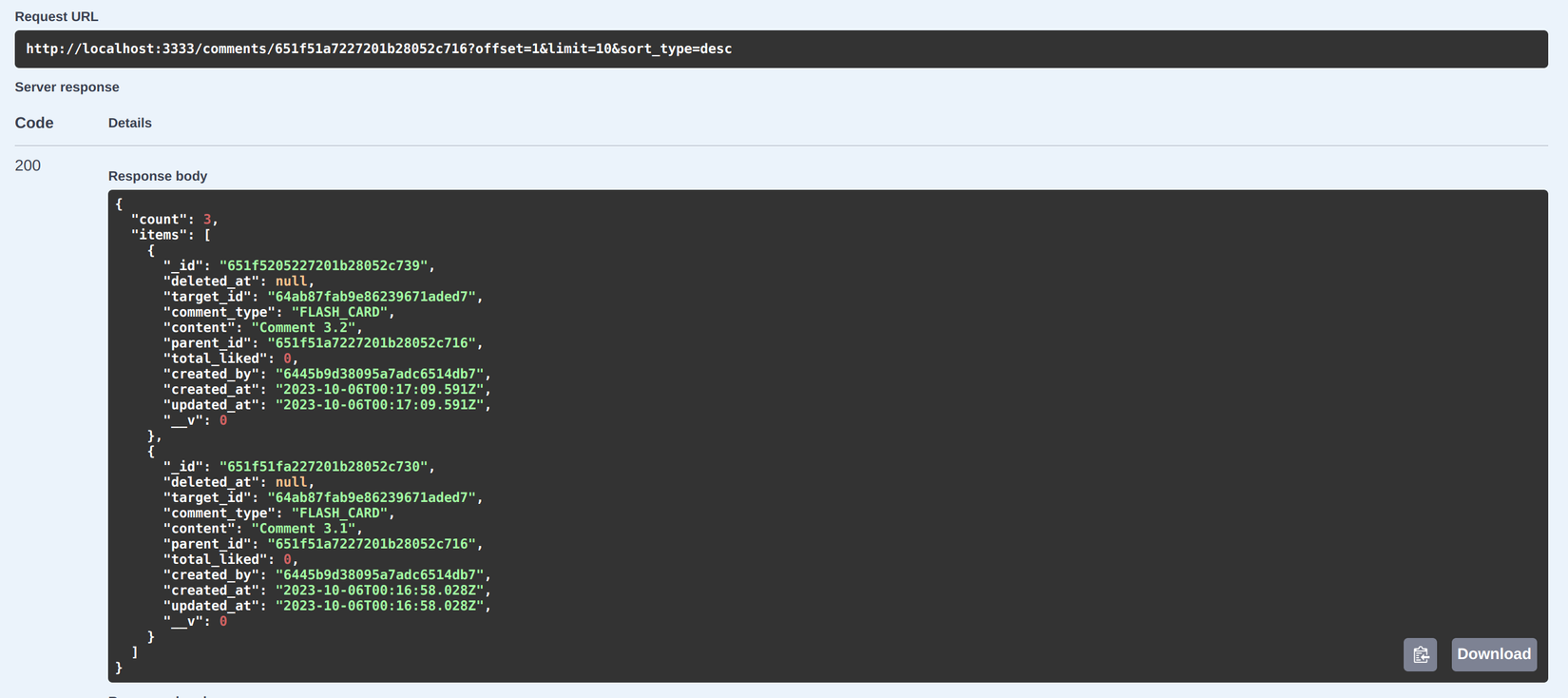Click the "Comment 3.1" content value
The width and height of the screenshot is (1568, 698).
click(x=303, y=529)
